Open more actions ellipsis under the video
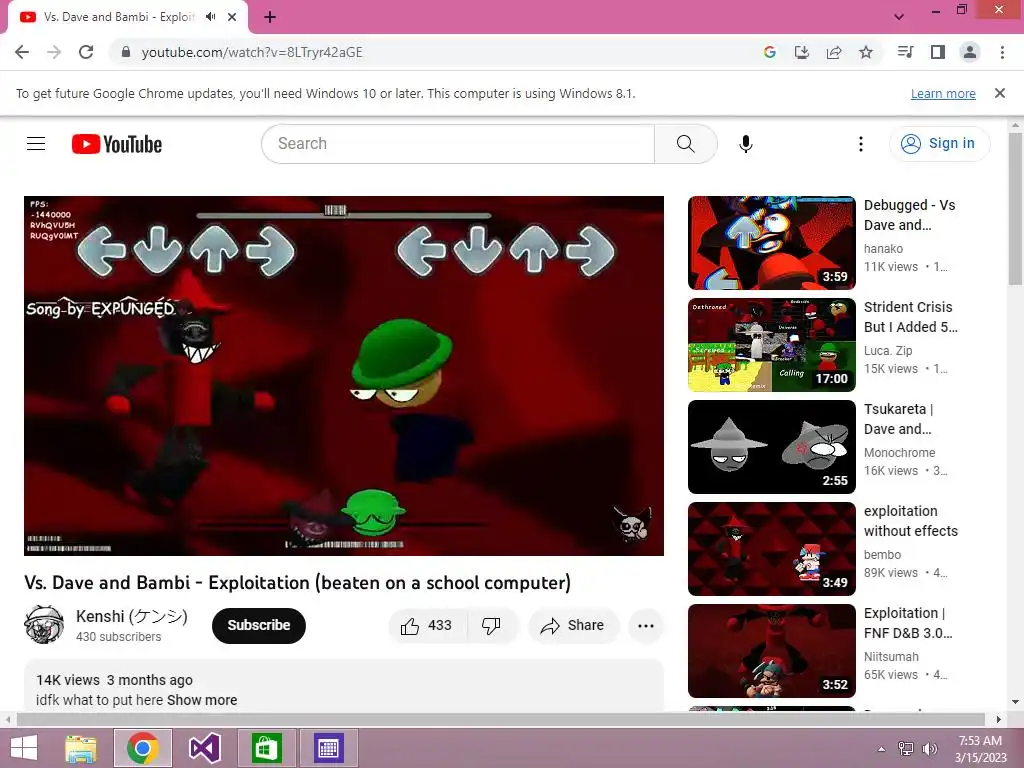The width and height of the screenshot is (1024, 768). [x=645, y=626]
